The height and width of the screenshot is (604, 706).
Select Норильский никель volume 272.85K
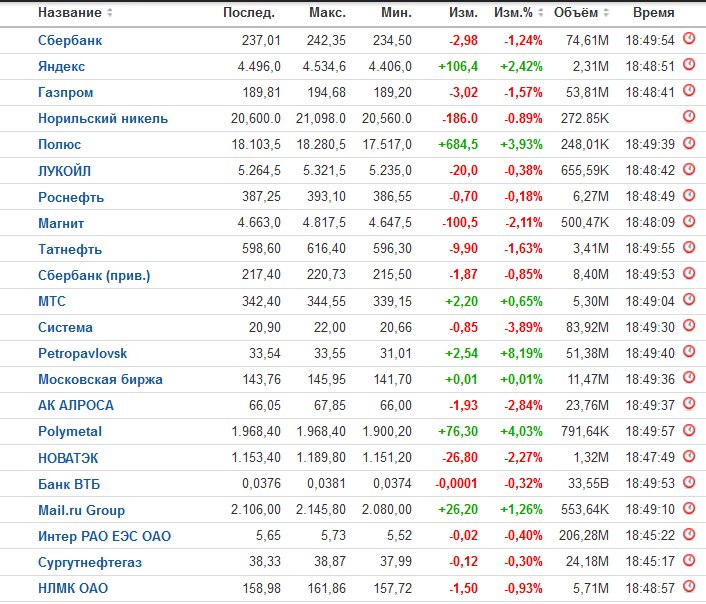584,118
